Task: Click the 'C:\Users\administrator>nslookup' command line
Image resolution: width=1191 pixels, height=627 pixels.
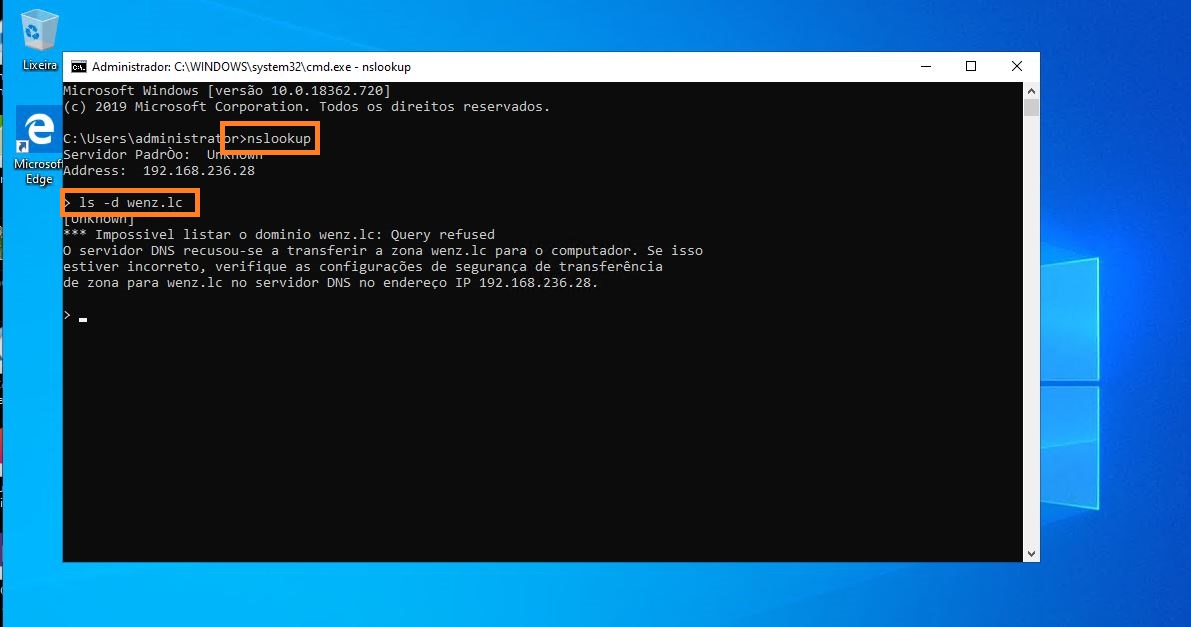Action: click(x=187, y=138)
